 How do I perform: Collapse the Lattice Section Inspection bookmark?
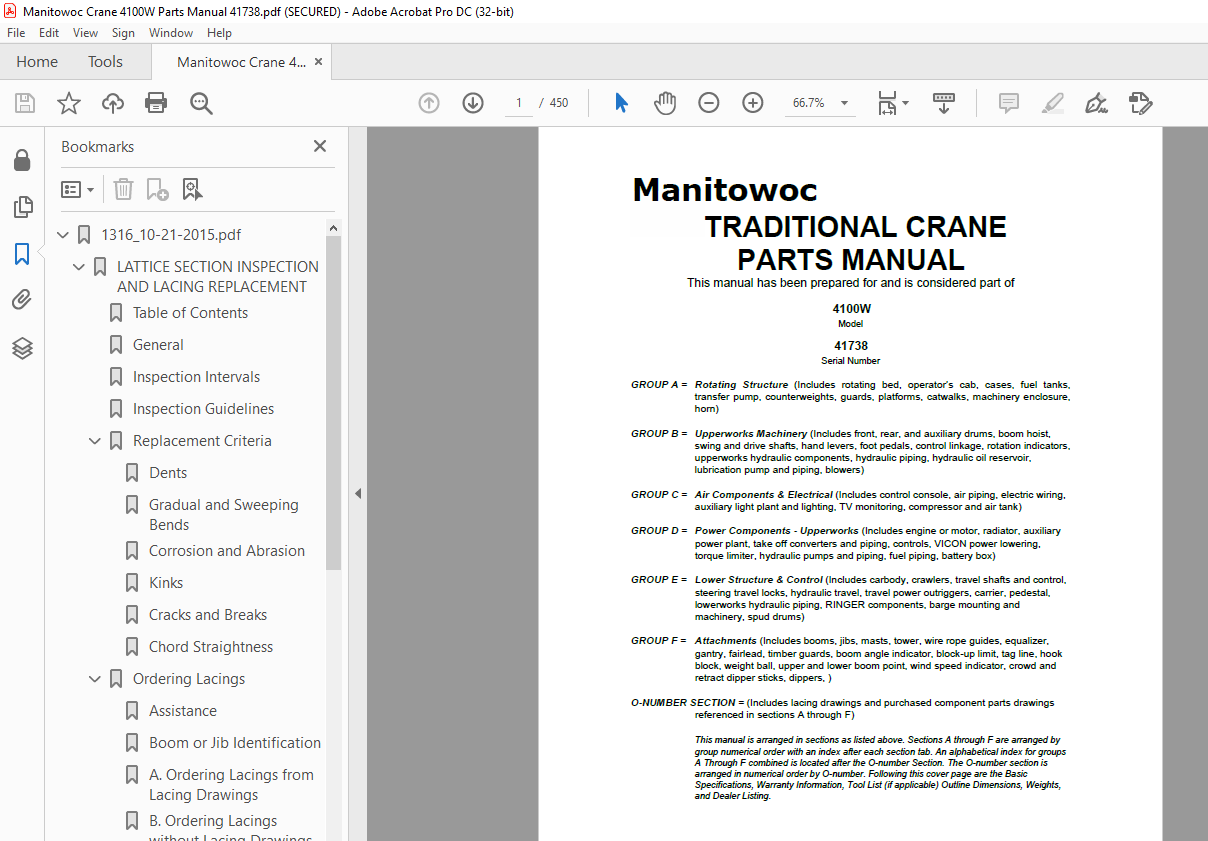(x=79, y=267)
